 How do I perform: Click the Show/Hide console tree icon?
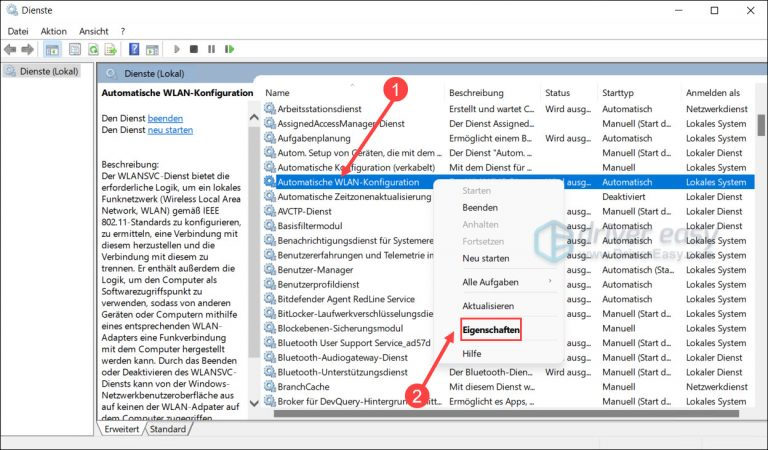(51, 48)
